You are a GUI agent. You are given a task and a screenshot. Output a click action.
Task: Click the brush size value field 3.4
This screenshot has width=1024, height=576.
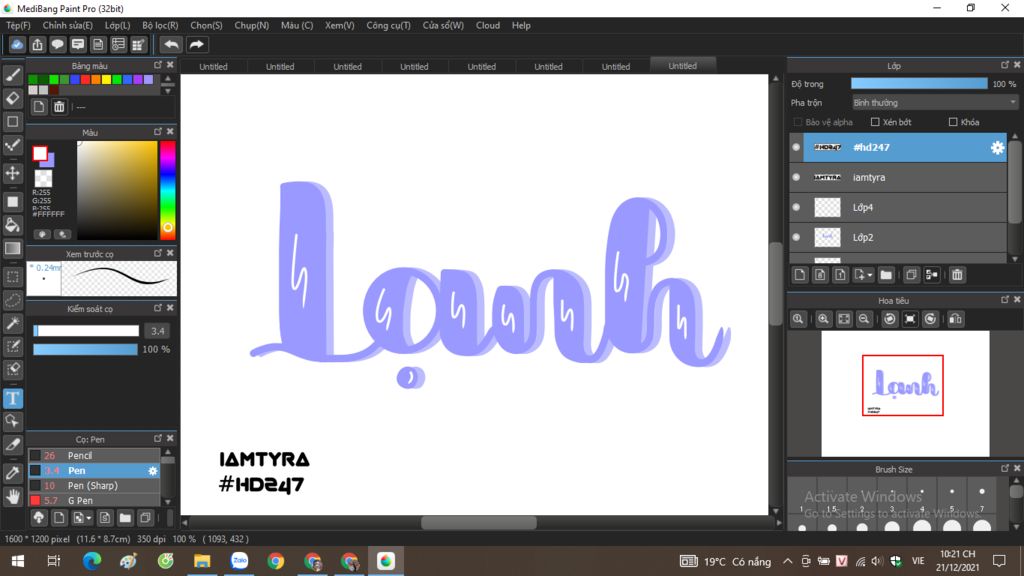click(x=157, y=331)
